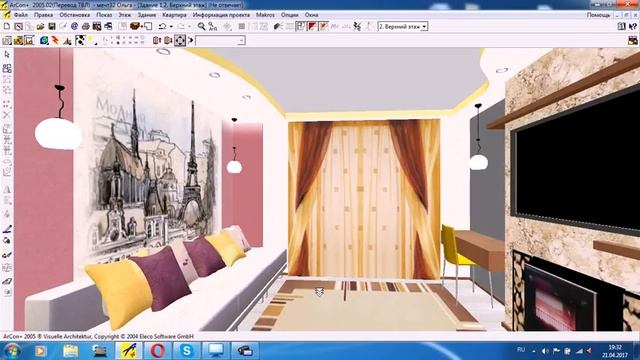Open Windows Explorer from taskbar
Screen dimensions: 640x360
click(70, 351)
